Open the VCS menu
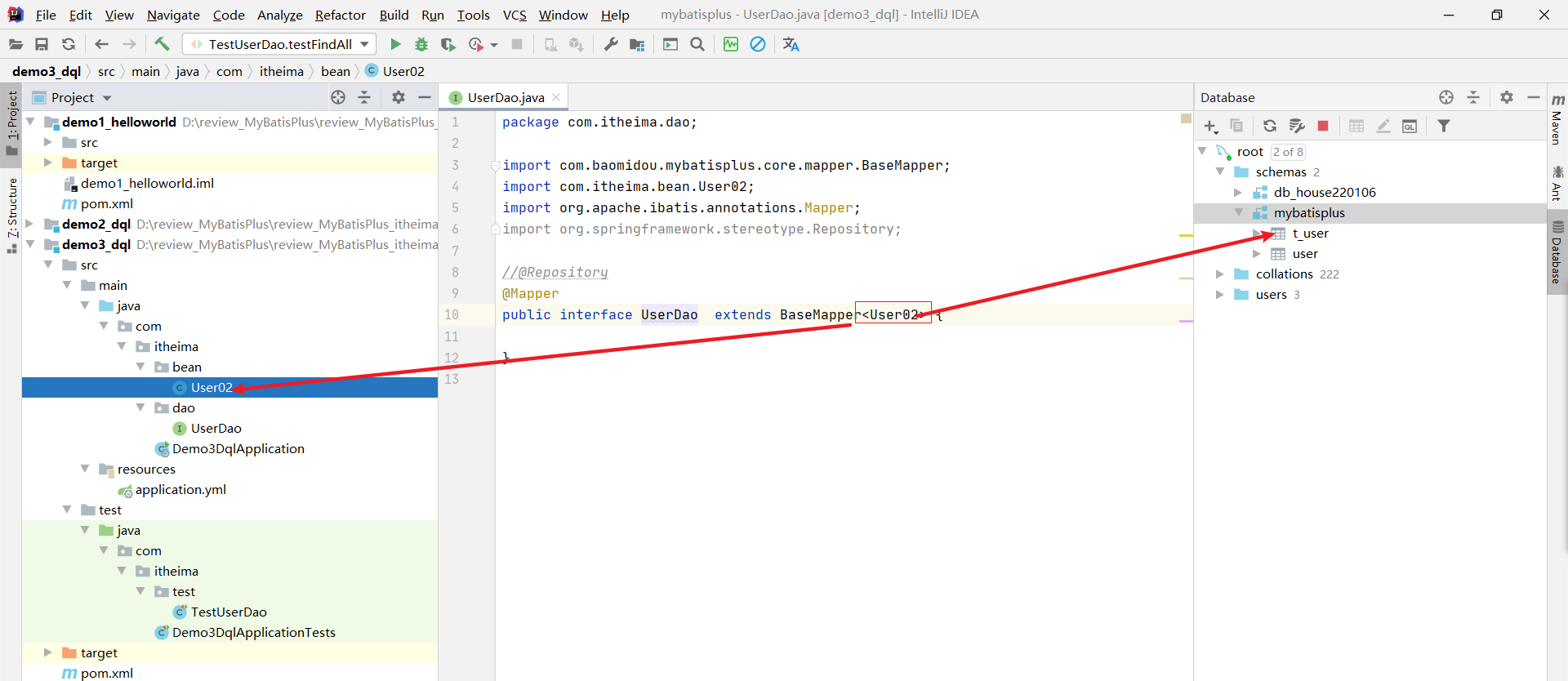 pos(514,15)
